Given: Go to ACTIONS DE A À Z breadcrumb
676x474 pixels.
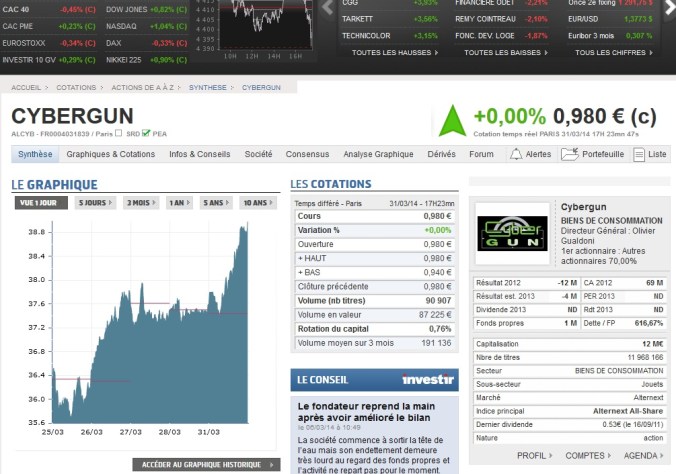Looking at the screenshot, I should tap(143, 88).
